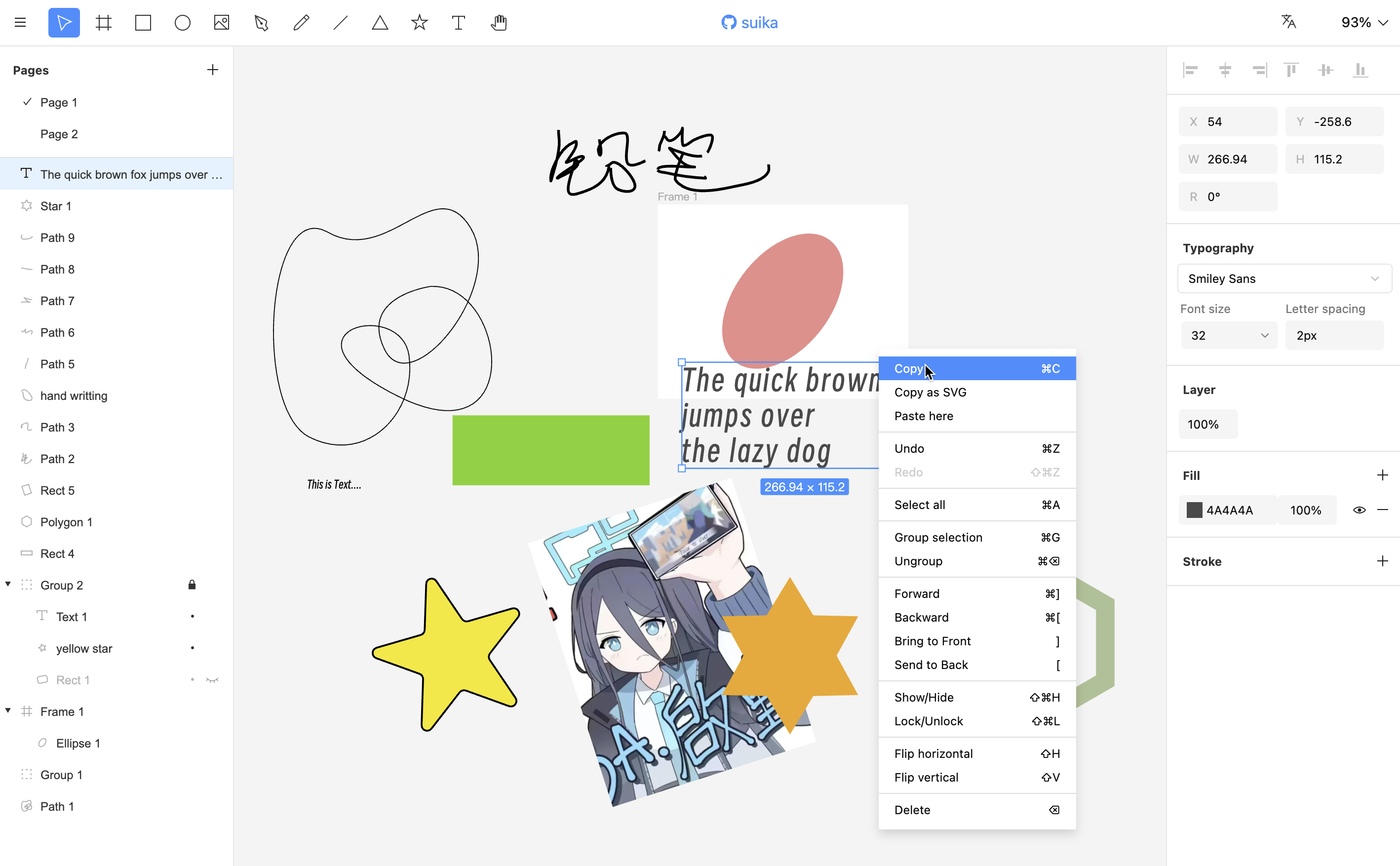Add a new fill with plus
This screenshot has height=866, width=1400.
click(x=1382, y=475)
